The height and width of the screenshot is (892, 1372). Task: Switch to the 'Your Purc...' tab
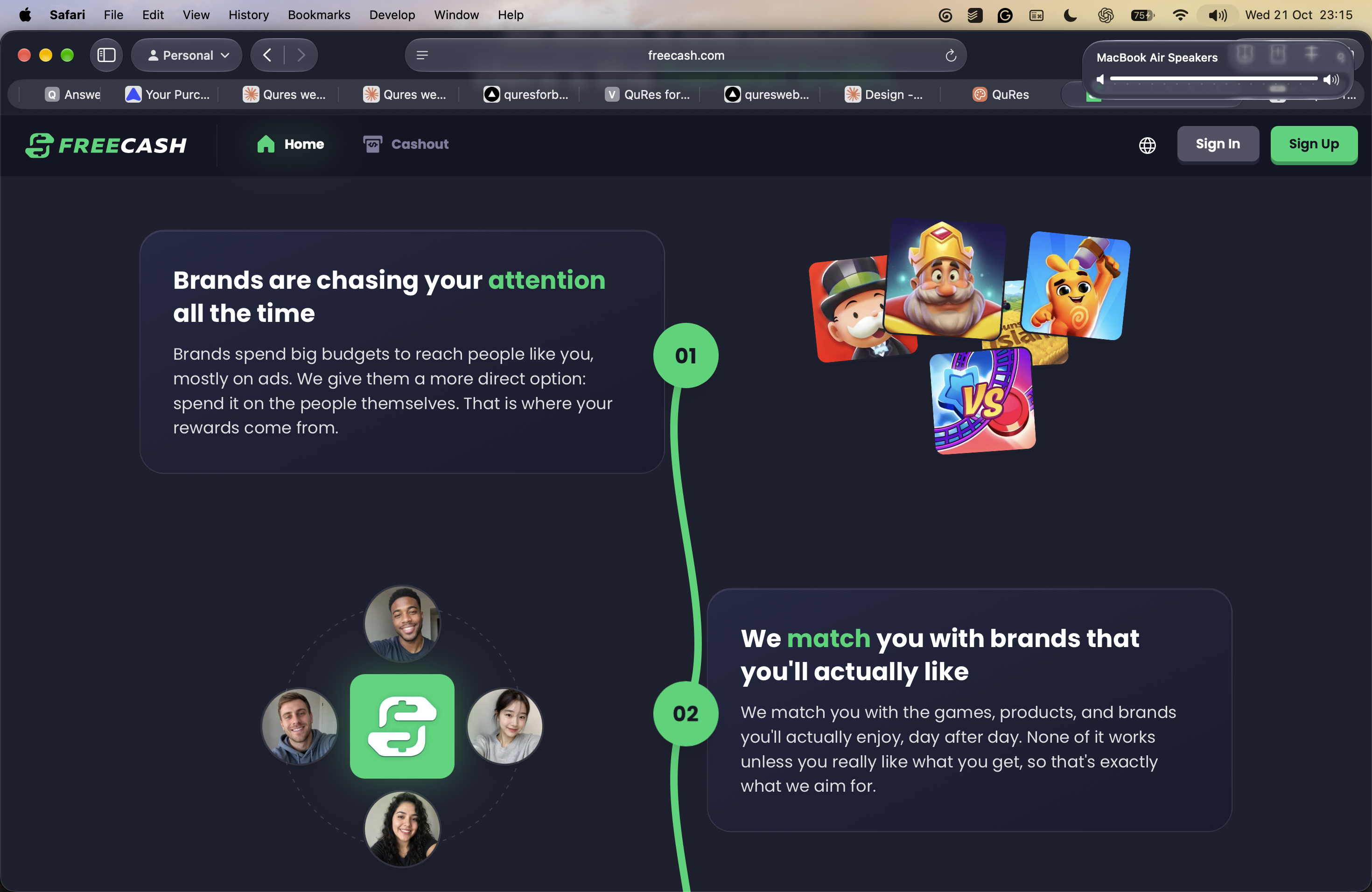[167, 95]
